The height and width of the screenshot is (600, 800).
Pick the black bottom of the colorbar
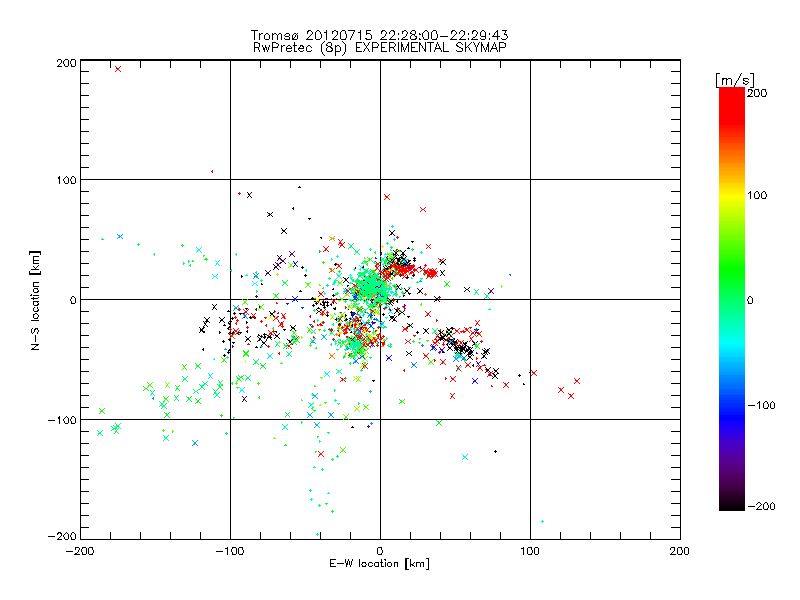click(732, 503)
